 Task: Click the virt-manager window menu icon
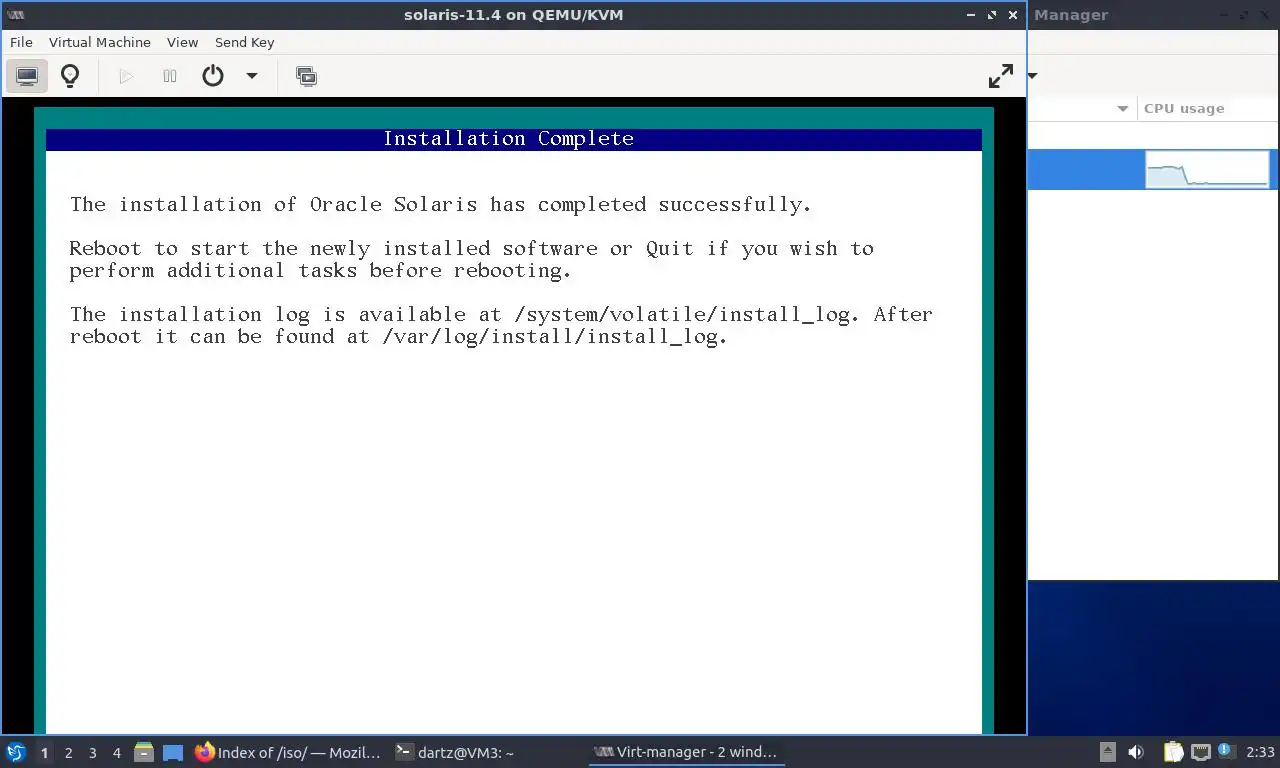(x=15, y=15)
